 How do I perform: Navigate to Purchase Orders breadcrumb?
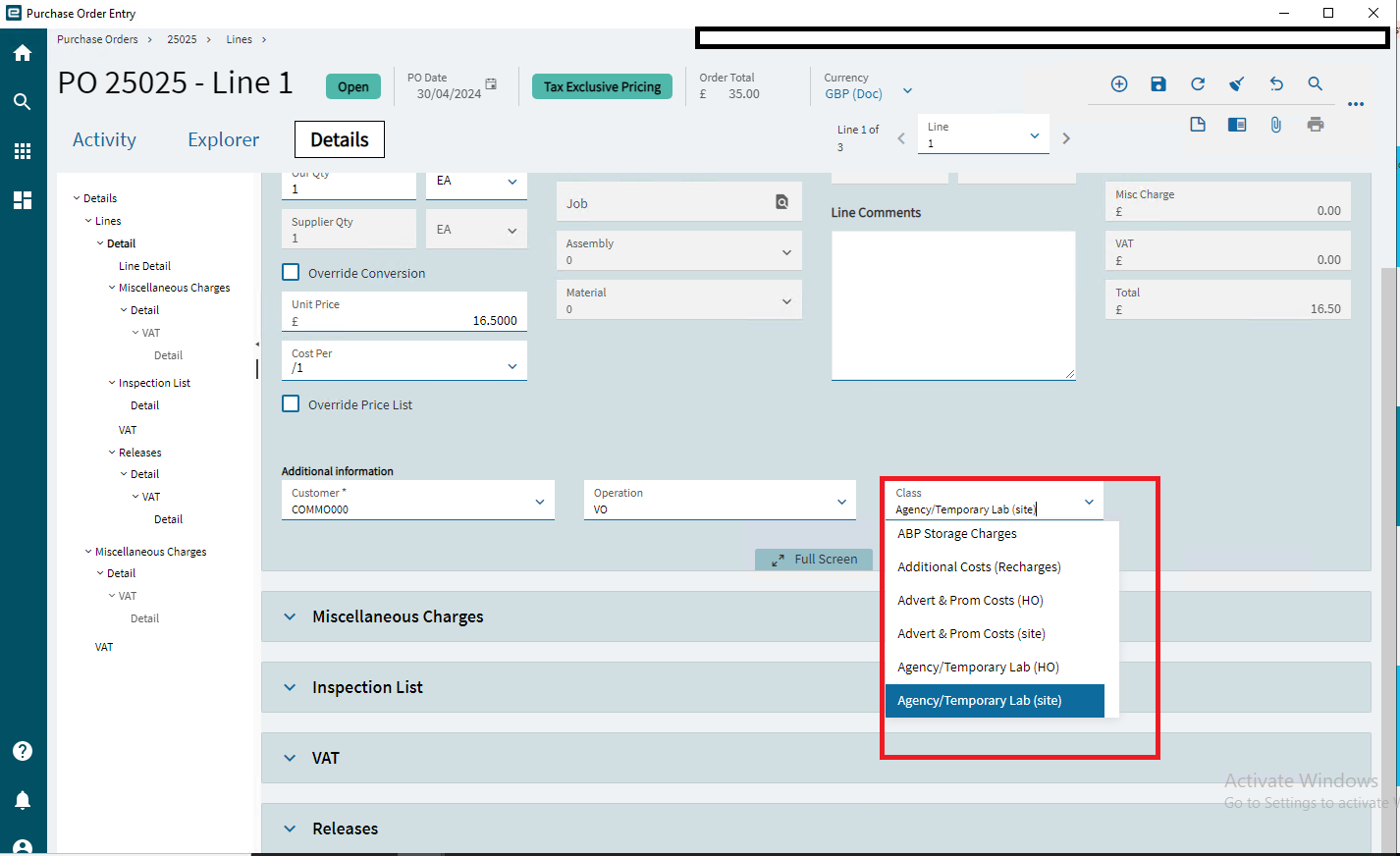point(97,39)
